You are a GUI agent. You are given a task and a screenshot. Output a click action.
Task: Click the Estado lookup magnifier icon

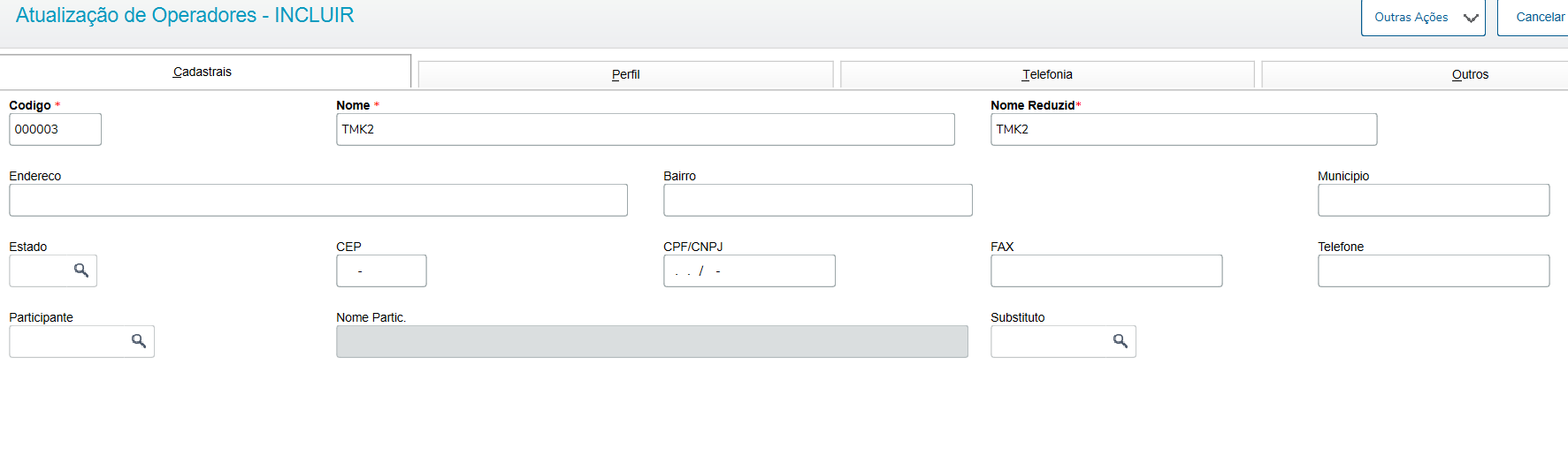[x=81, y=270]
